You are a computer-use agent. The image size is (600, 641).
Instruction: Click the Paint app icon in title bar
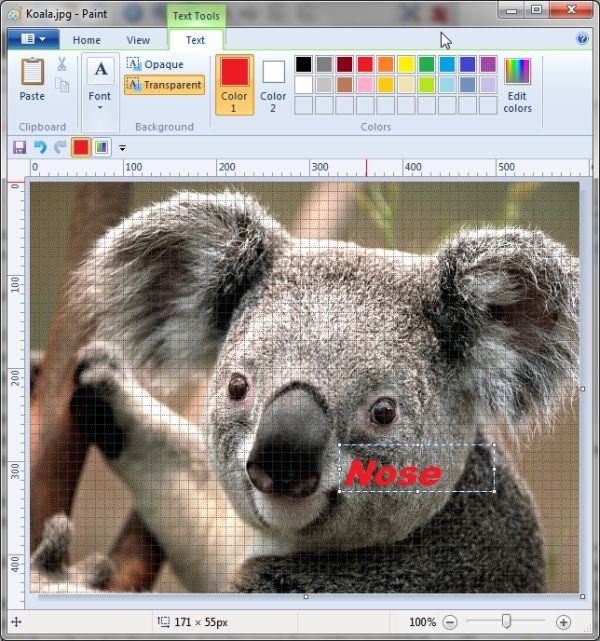coord(15,15)
